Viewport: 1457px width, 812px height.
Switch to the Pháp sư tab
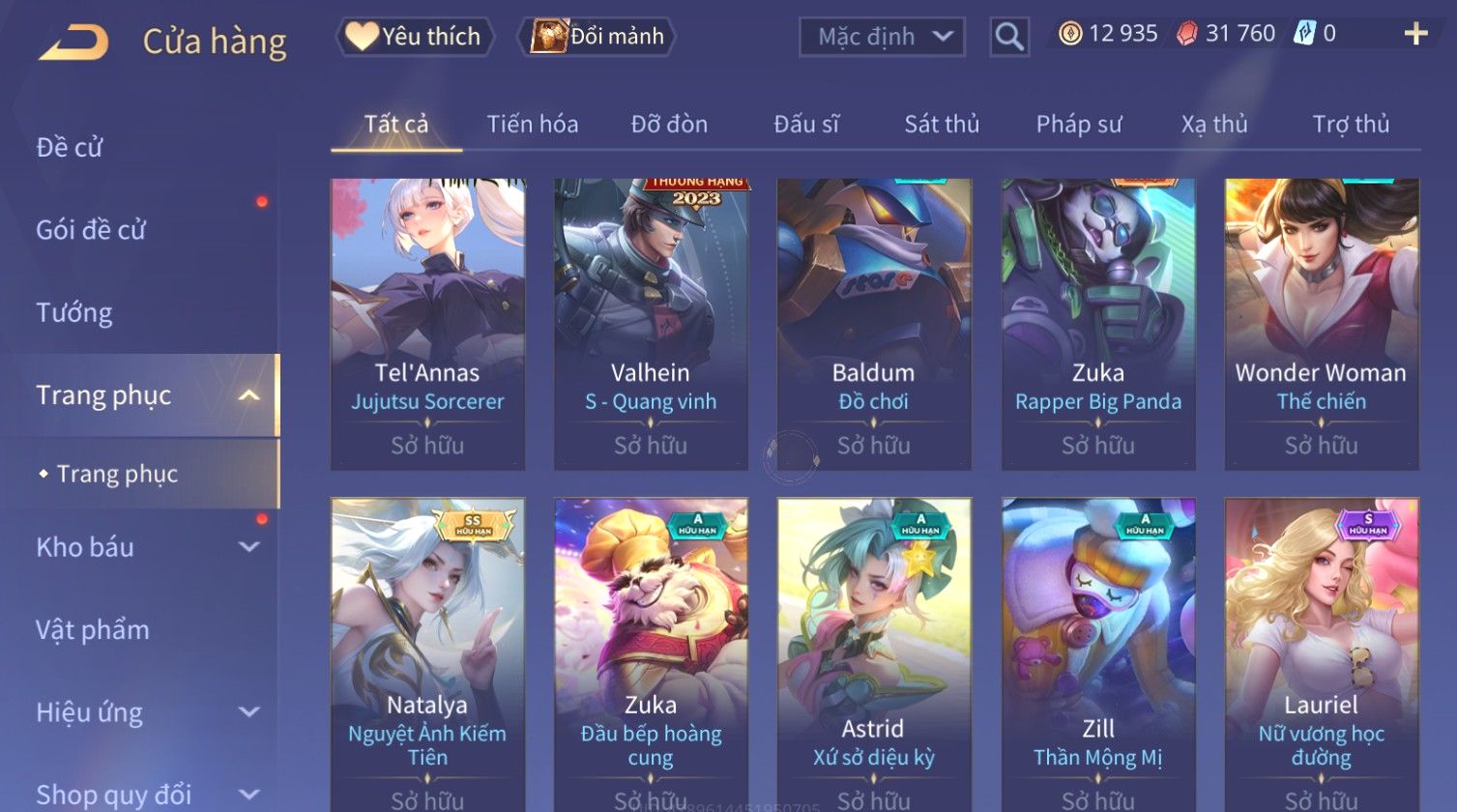1079,124
